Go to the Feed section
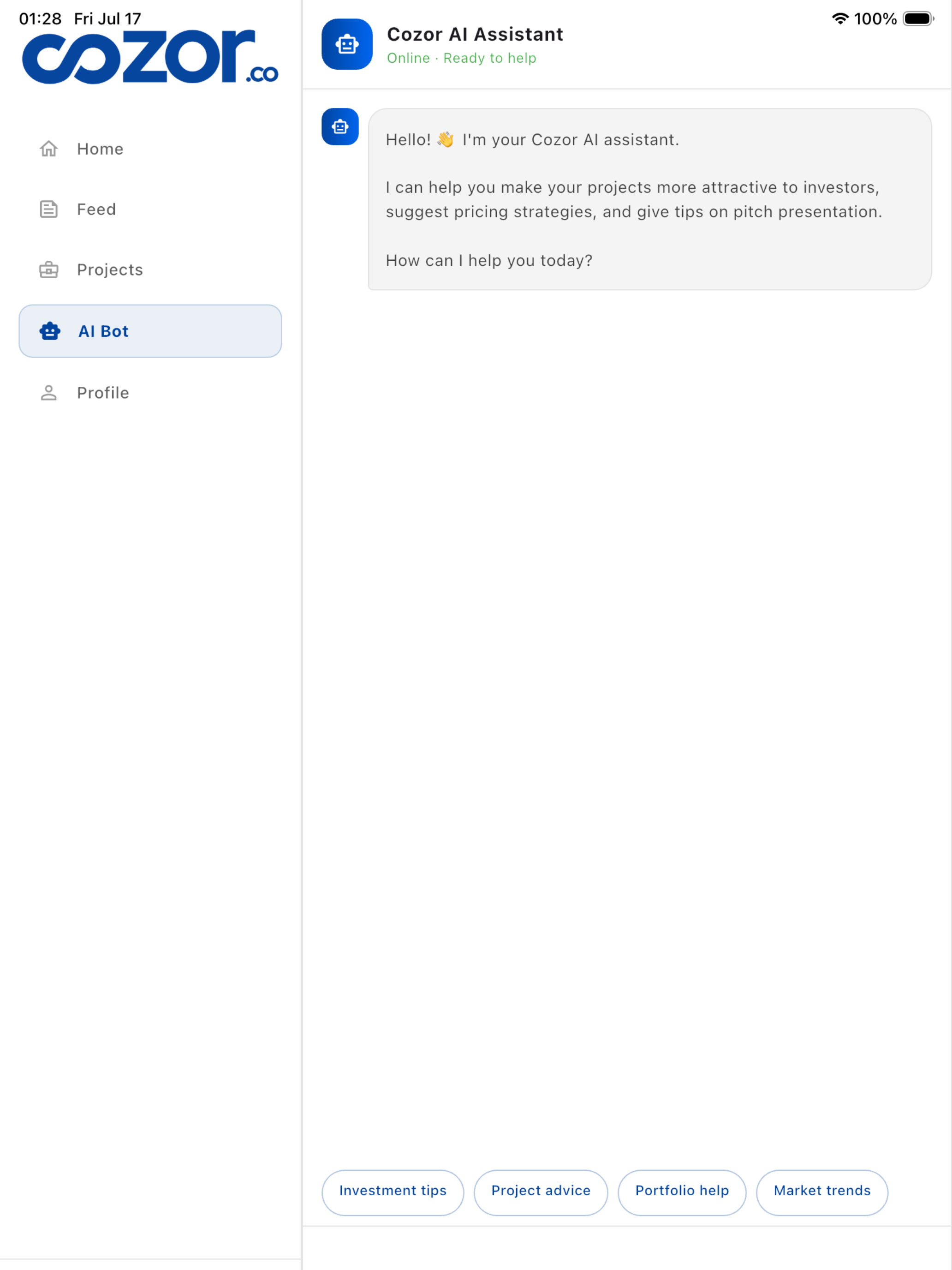This screenshot has width=952, height=1270. tap(150, 209)
